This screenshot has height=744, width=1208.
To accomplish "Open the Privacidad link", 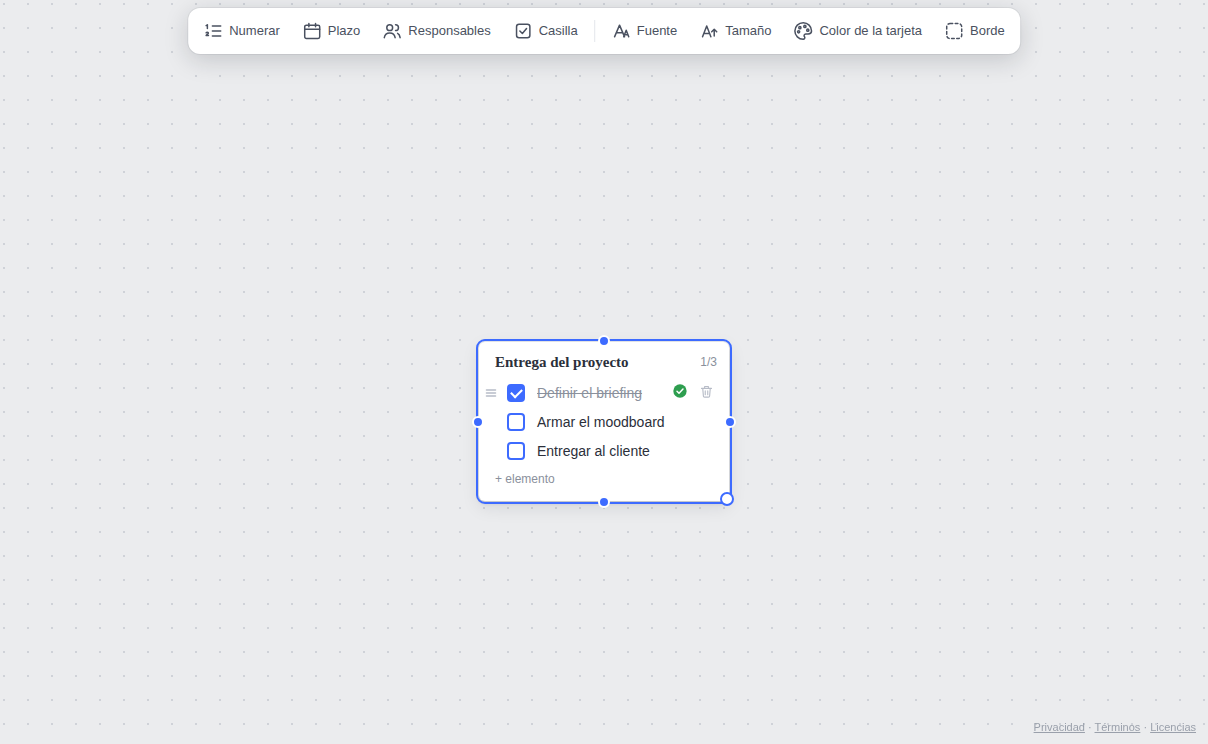I will pos(1059,727).
